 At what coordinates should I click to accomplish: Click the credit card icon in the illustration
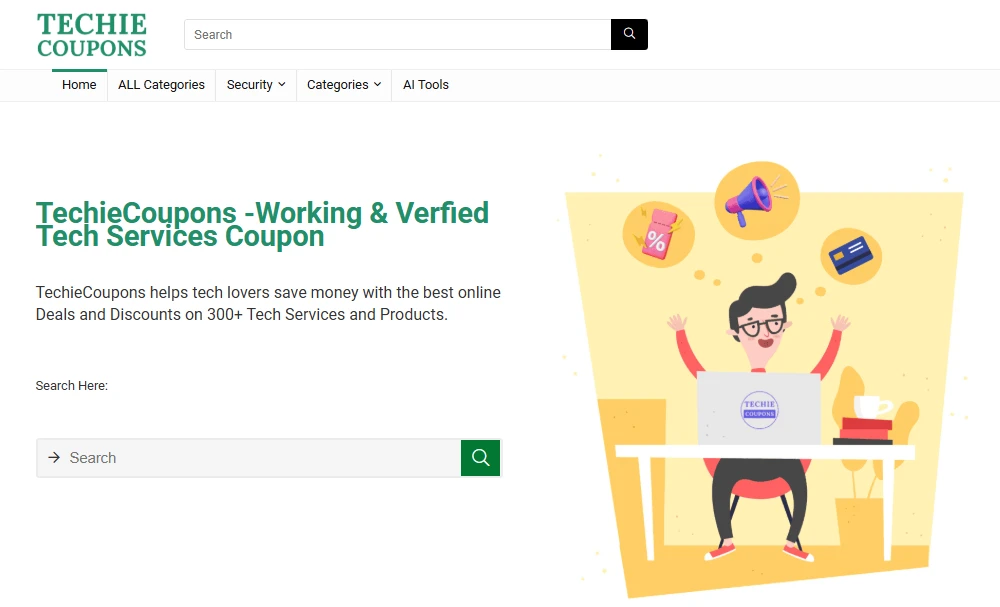point(851,255)
